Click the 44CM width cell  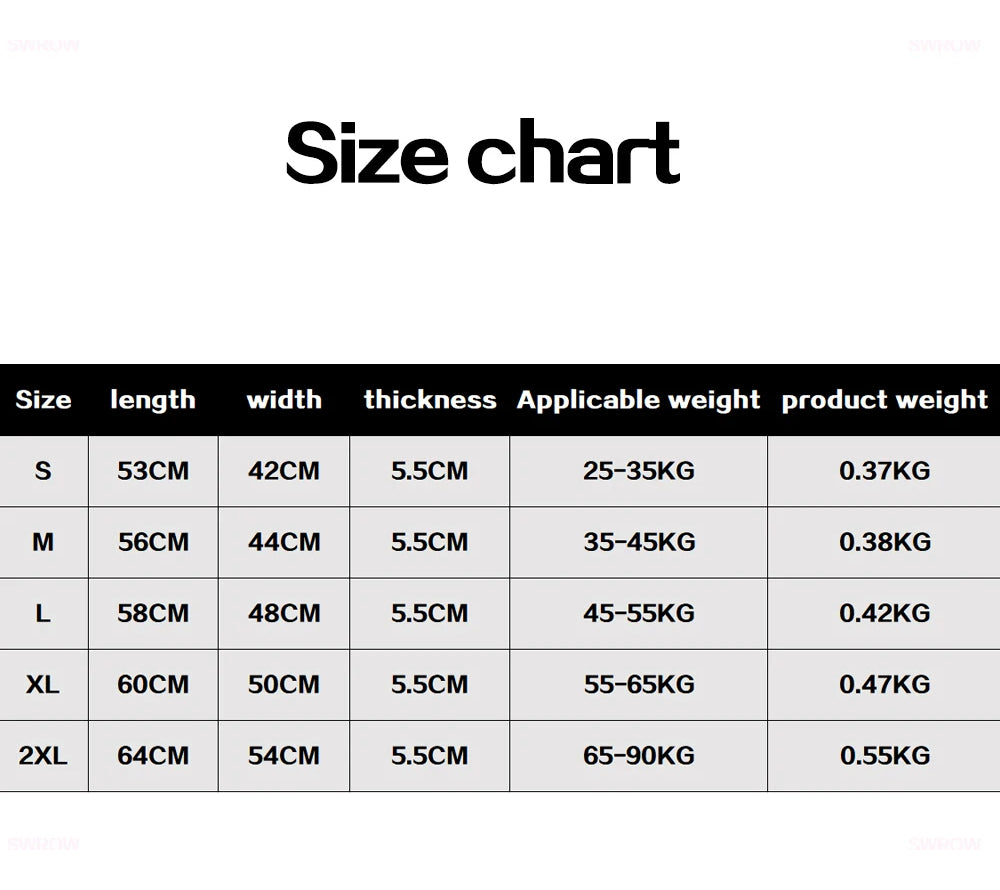[284, 542]
